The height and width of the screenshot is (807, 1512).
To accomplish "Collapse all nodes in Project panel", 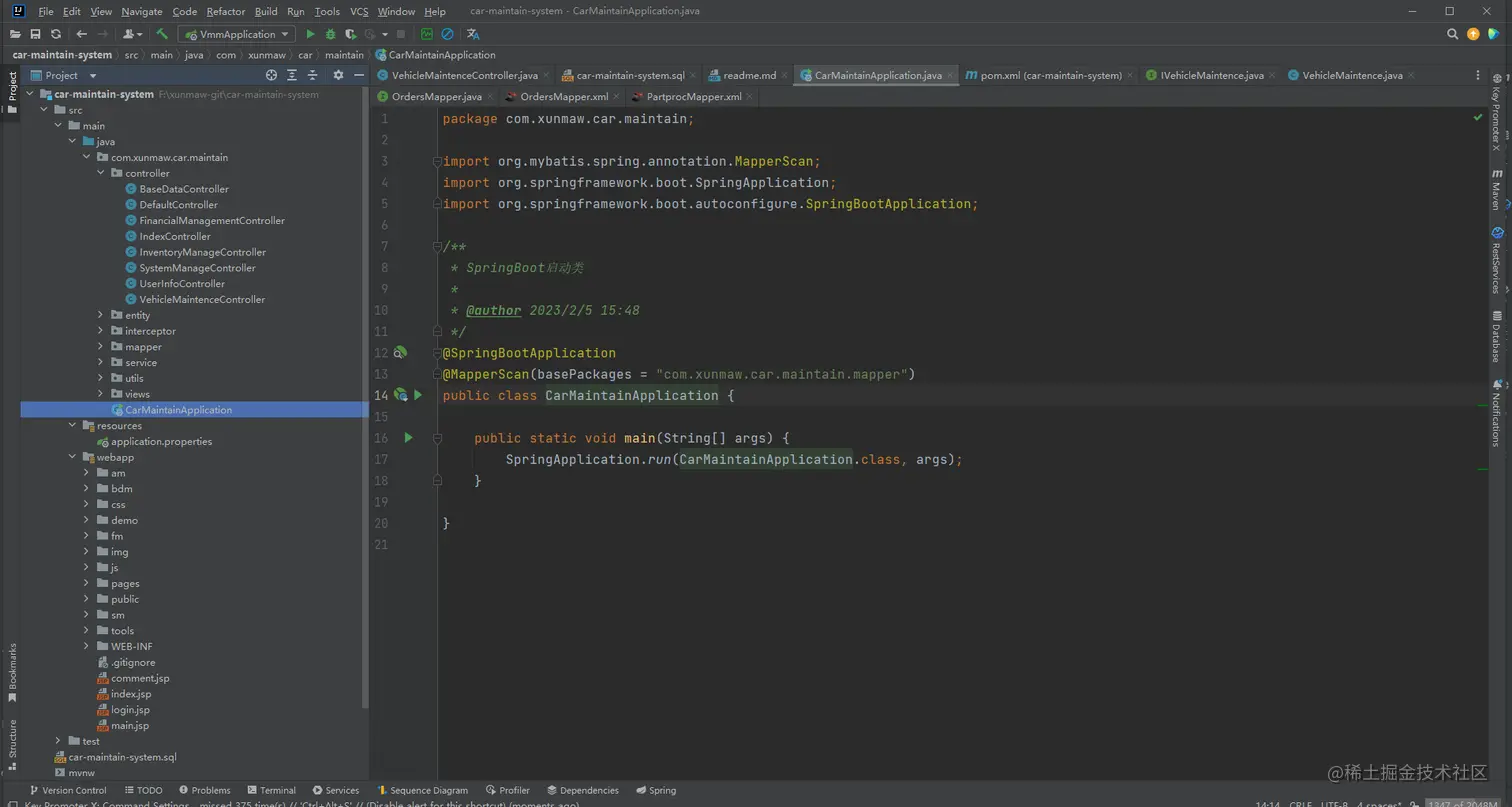I will (x=313, y=75).
